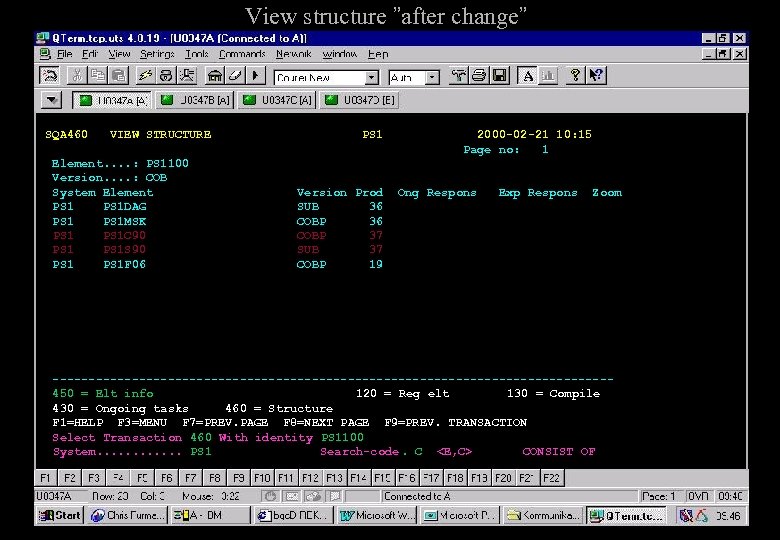Switch to 'A - DM' taskbar window
The width and height of the screenshot is (780, 540).
click(x=209, y=516)
